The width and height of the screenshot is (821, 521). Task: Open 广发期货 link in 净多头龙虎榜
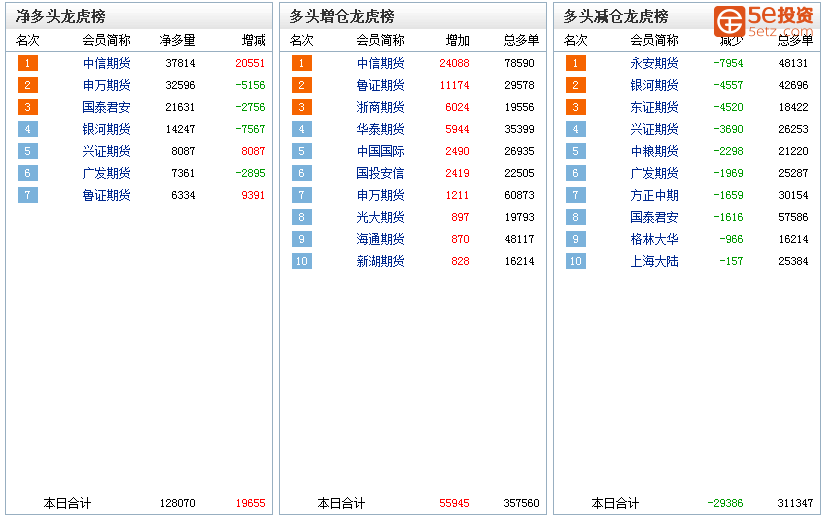(x=106, y=173)
